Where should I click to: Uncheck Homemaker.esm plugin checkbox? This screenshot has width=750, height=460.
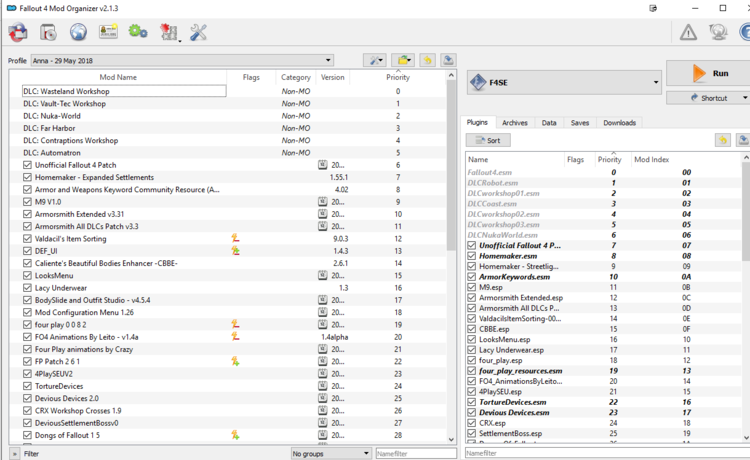[x=472, y=256]
